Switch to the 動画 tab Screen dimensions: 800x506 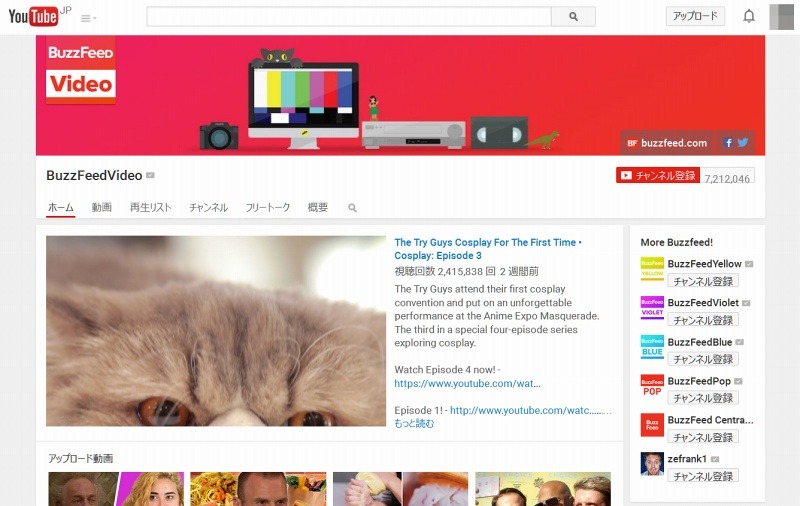(x=102, y=208)
